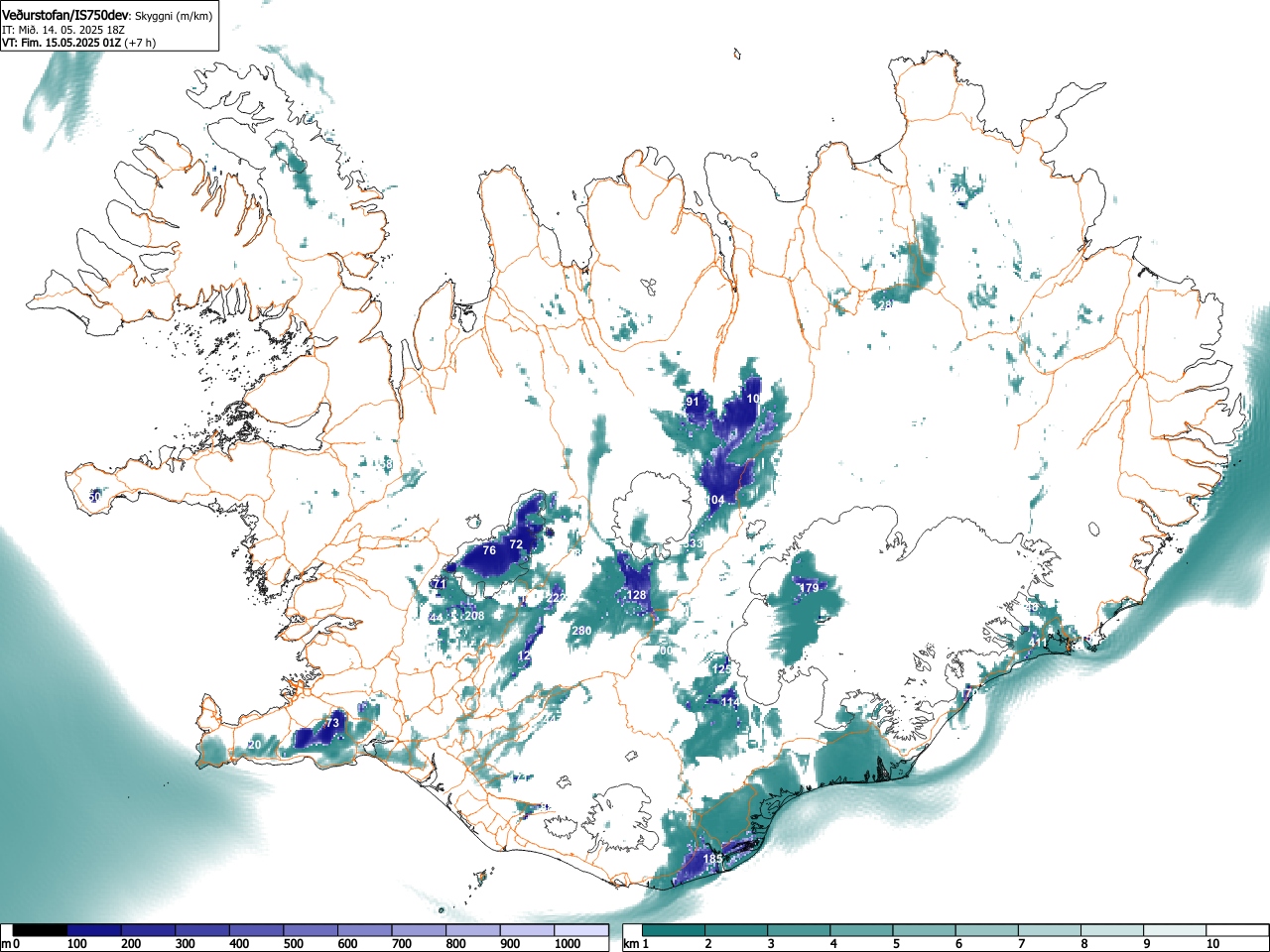Click the '179' value on the glacier area
This screenshot has width=1270, height=952.
(810, 588)
